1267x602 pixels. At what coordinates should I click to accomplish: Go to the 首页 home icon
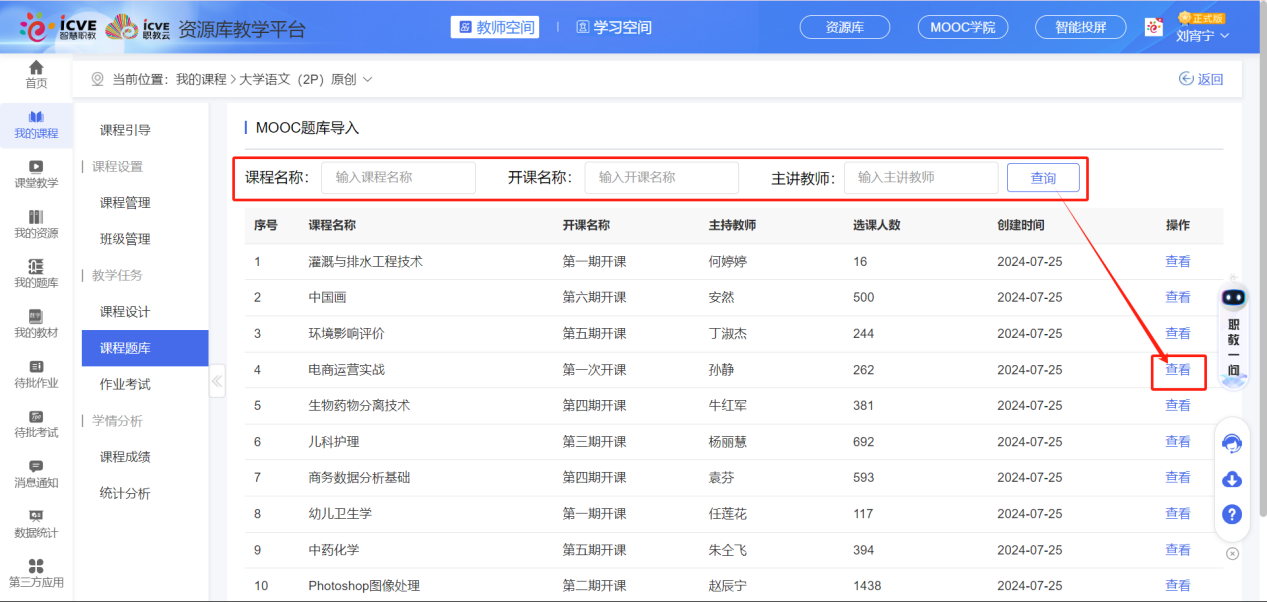tap(36, 74)
